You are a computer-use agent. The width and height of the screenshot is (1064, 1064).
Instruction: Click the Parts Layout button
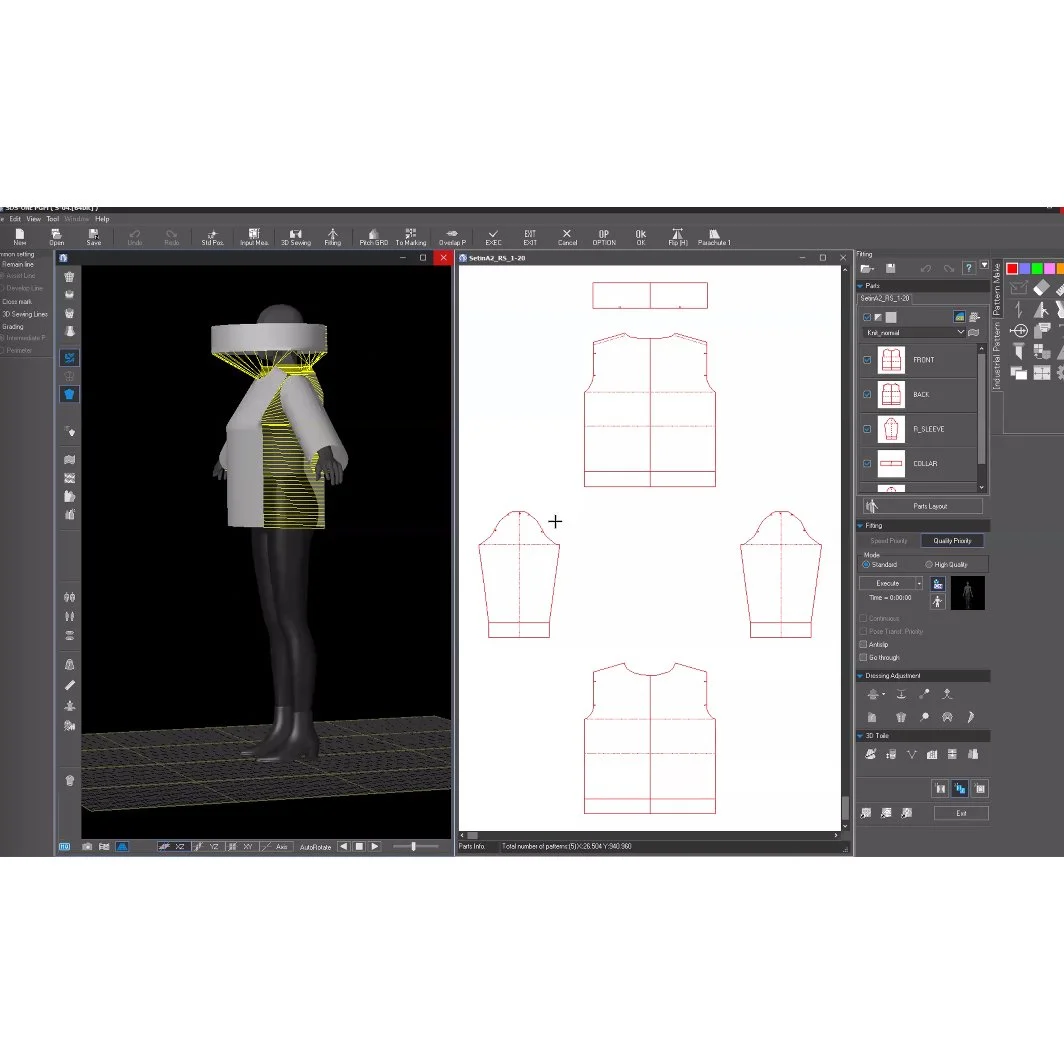pos(923,506)
